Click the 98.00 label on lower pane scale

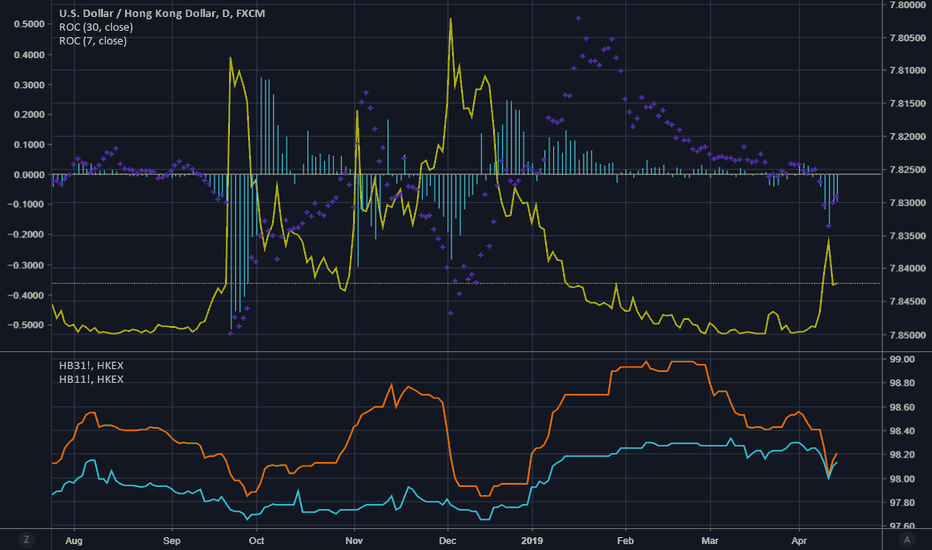[x=902, y=479]
